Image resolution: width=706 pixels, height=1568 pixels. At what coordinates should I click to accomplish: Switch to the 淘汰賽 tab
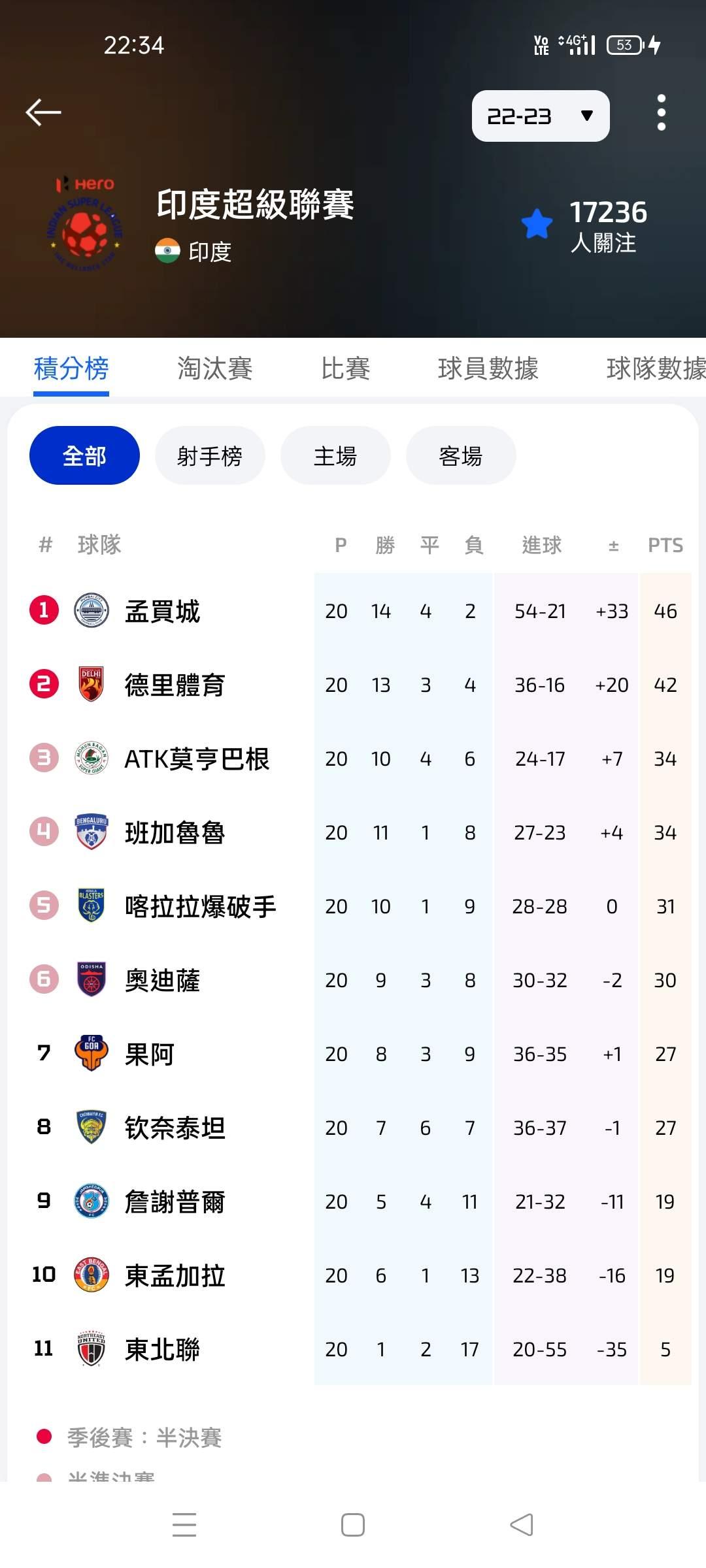(x=214, y=368)
